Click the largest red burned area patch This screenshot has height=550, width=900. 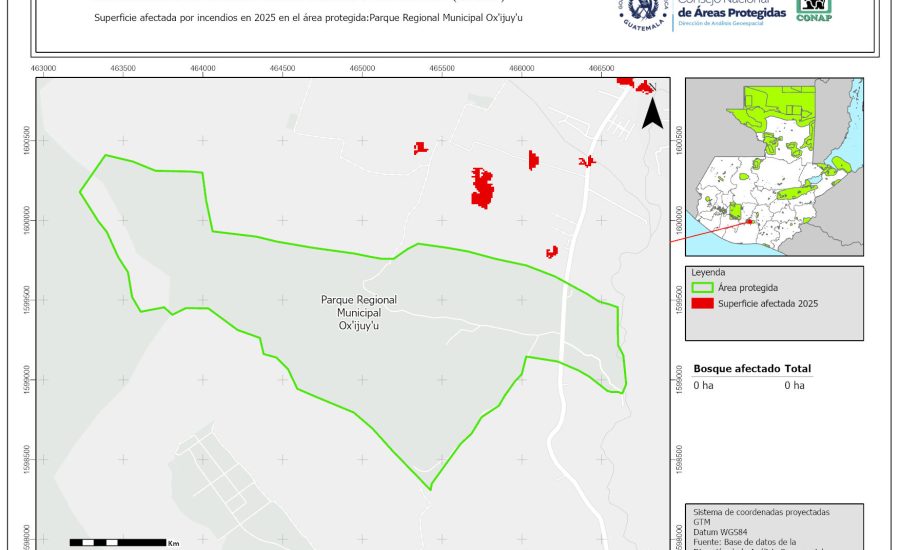(483, 187)
